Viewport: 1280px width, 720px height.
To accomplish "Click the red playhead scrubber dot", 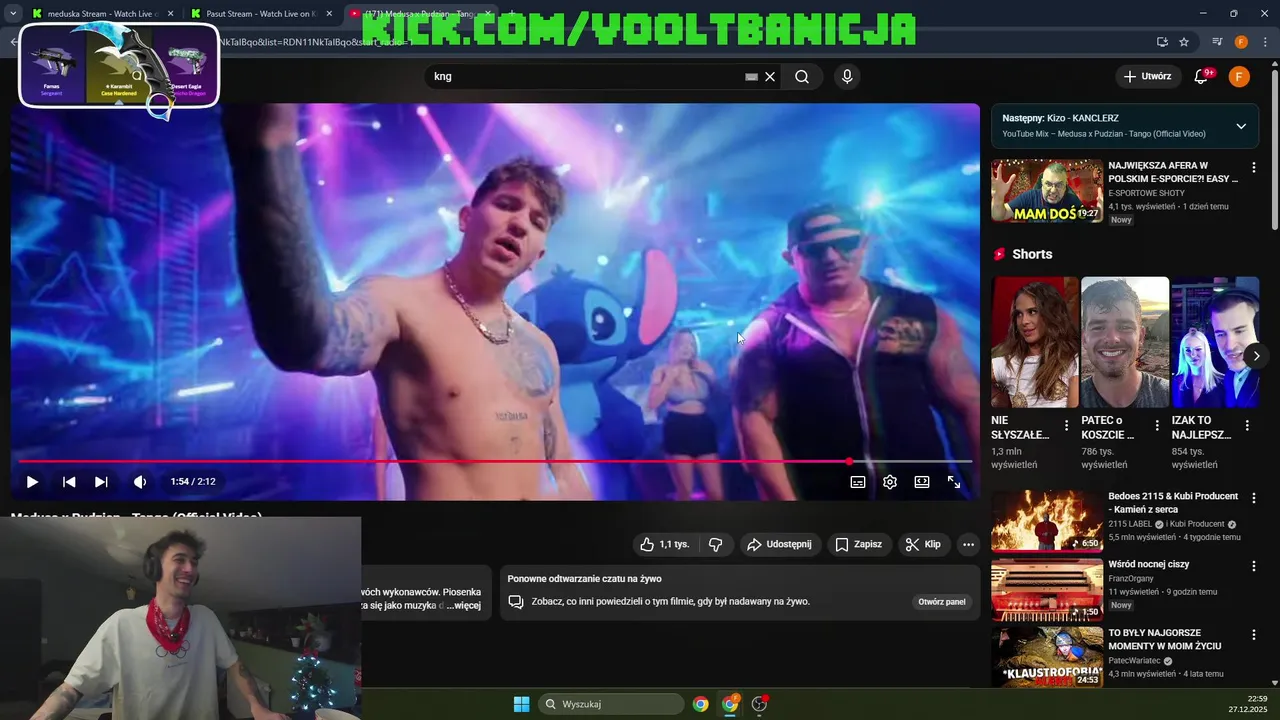I will 849,461.
